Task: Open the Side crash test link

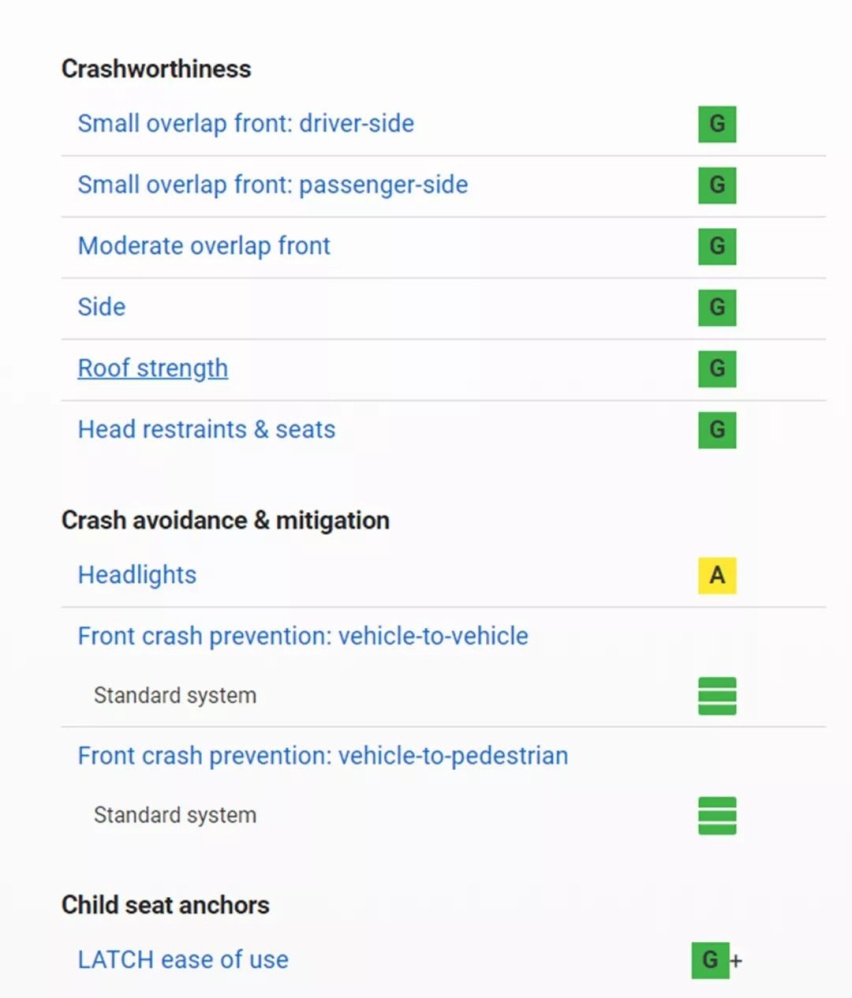Action: 102,307
